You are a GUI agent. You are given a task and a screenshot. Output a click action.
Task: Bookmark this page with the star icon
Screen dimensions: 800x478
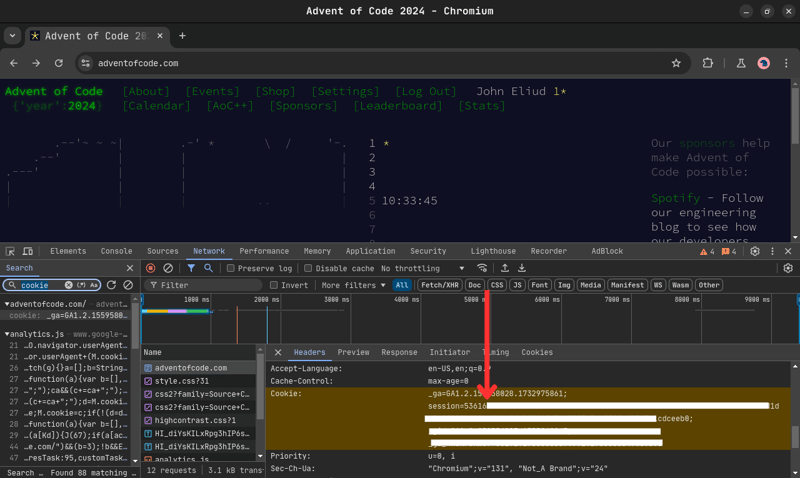tap(676, 63)
